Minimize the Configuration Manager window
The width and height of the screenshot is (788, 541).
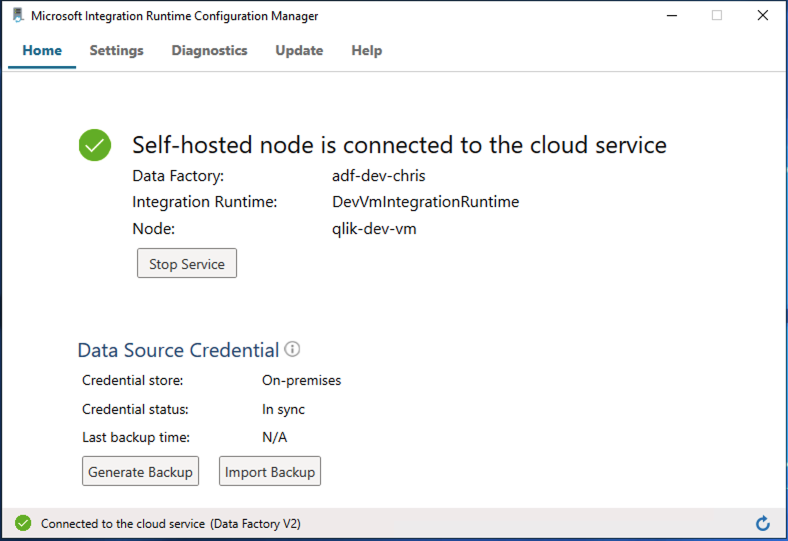669,16
